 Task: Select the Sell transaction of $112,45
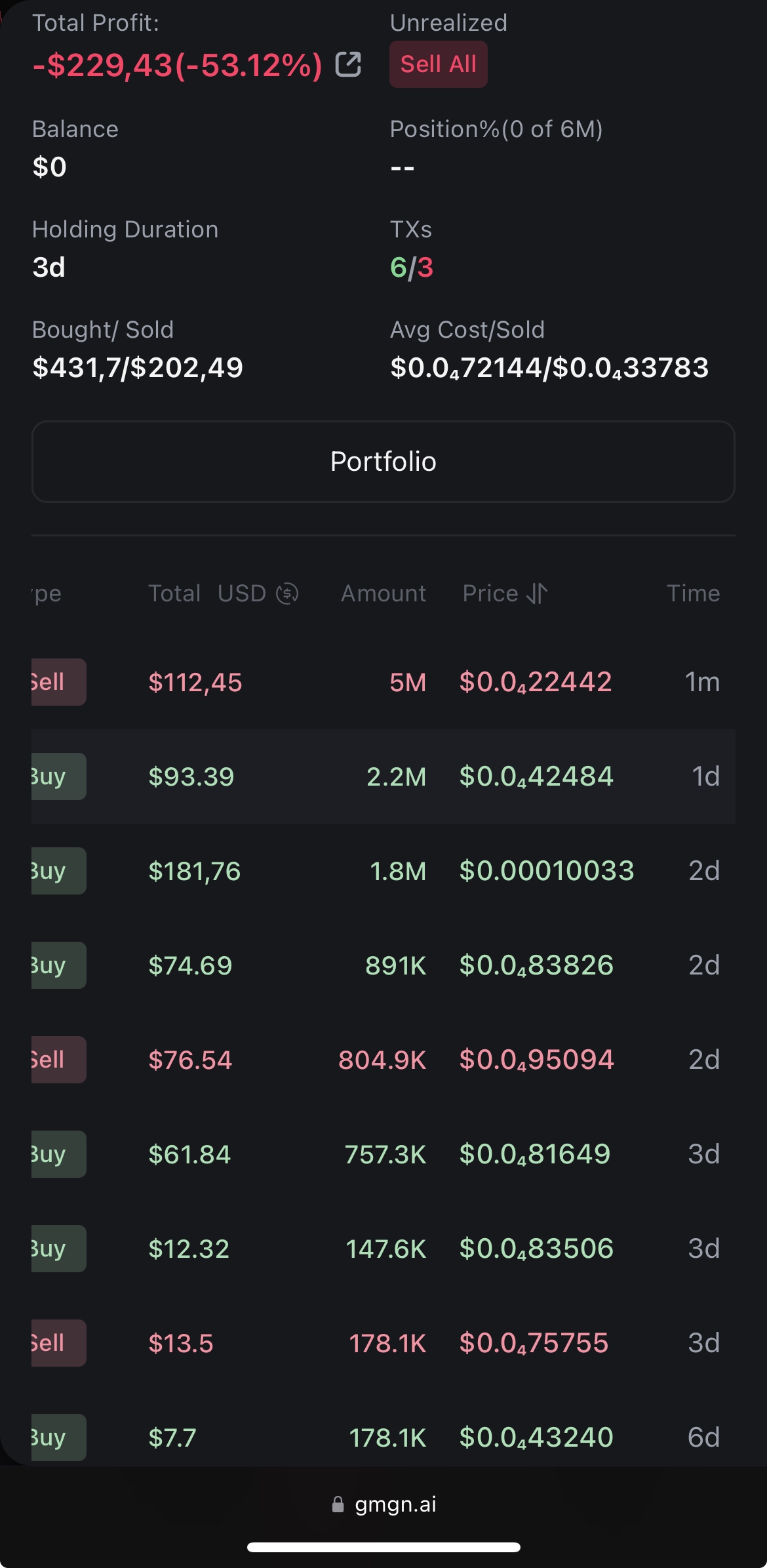(383, 682)
